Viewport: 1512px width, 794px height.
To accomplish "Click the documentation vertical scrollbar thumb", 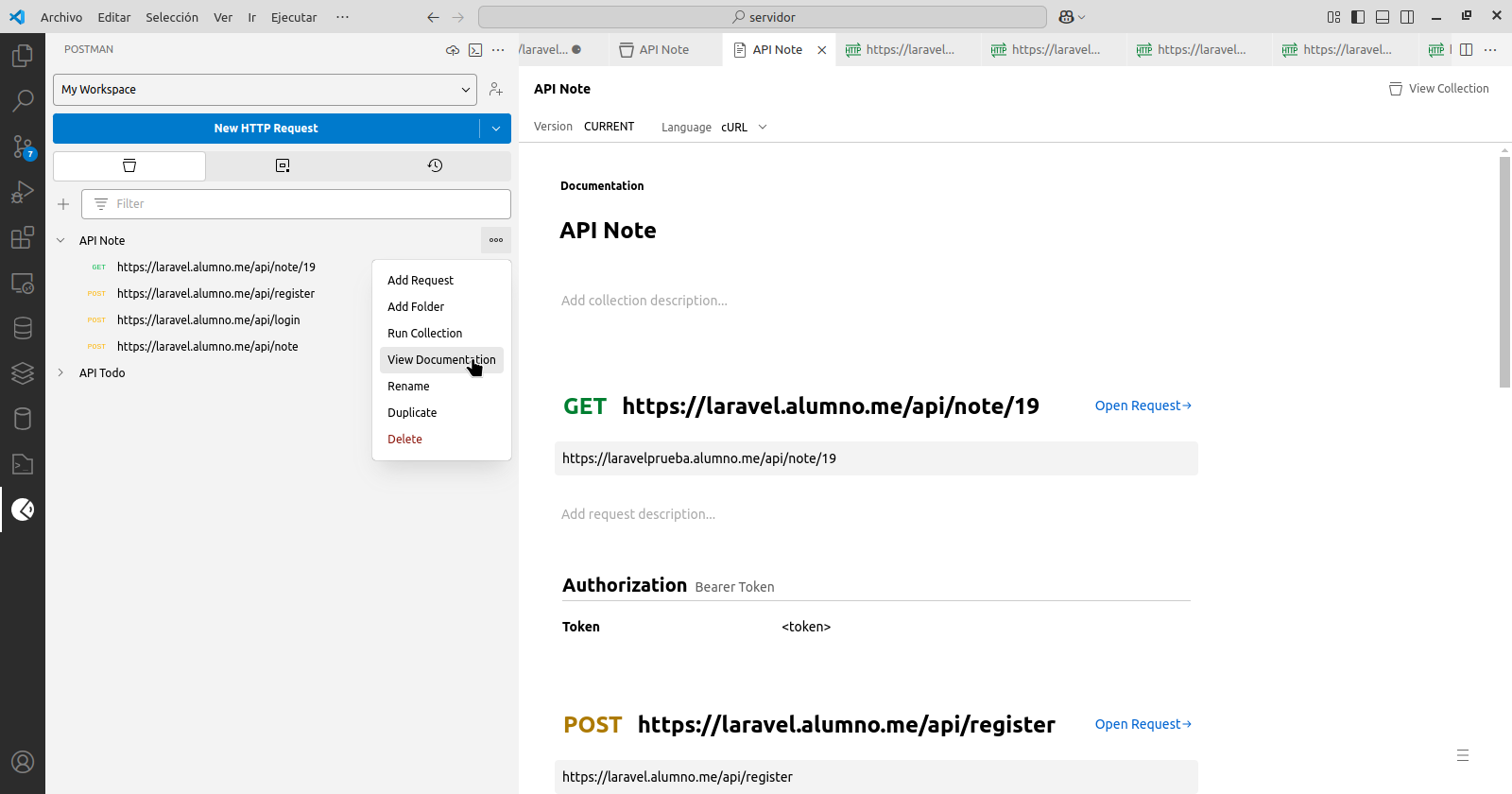I will (1504, 272).
